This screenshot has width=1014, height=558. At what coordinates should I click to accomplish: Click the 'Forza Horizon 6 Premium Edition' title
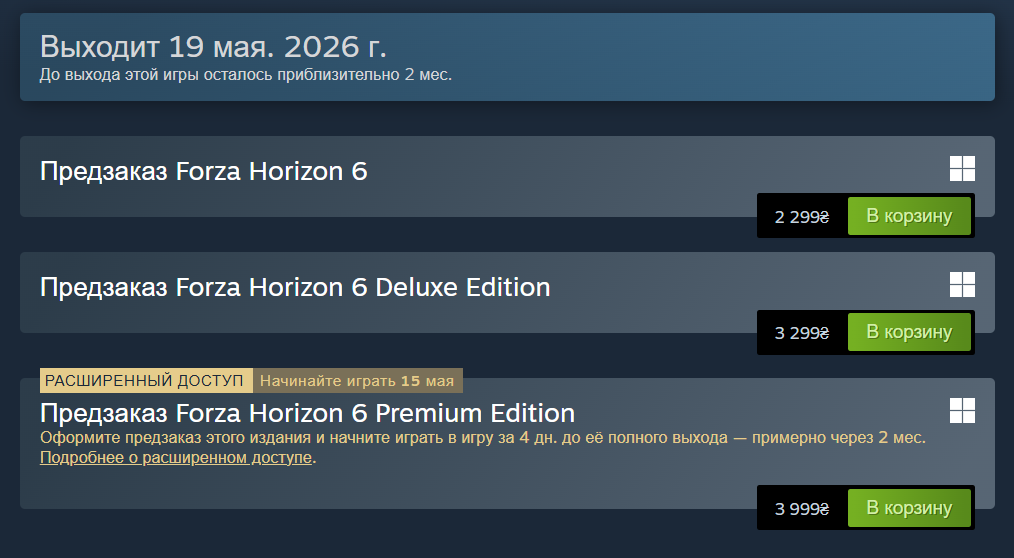pyautogui.click(x=307, y=413)
